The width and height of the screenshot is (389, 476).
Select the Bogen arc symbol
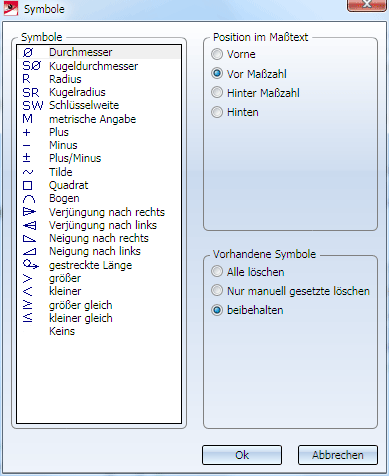[x=99, y=198]
